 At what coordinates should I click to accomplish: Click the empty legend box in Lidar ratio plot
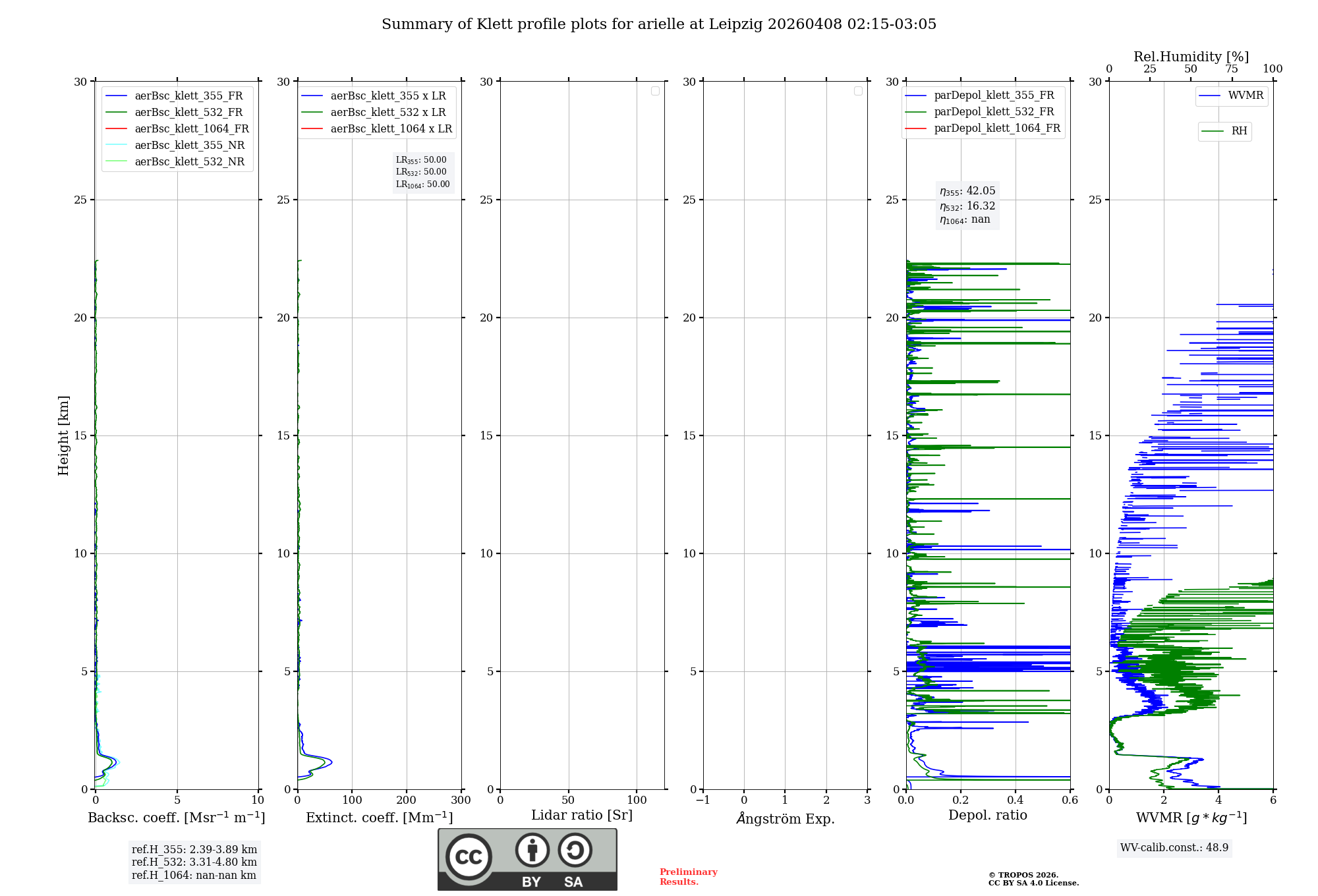(655, 91)
